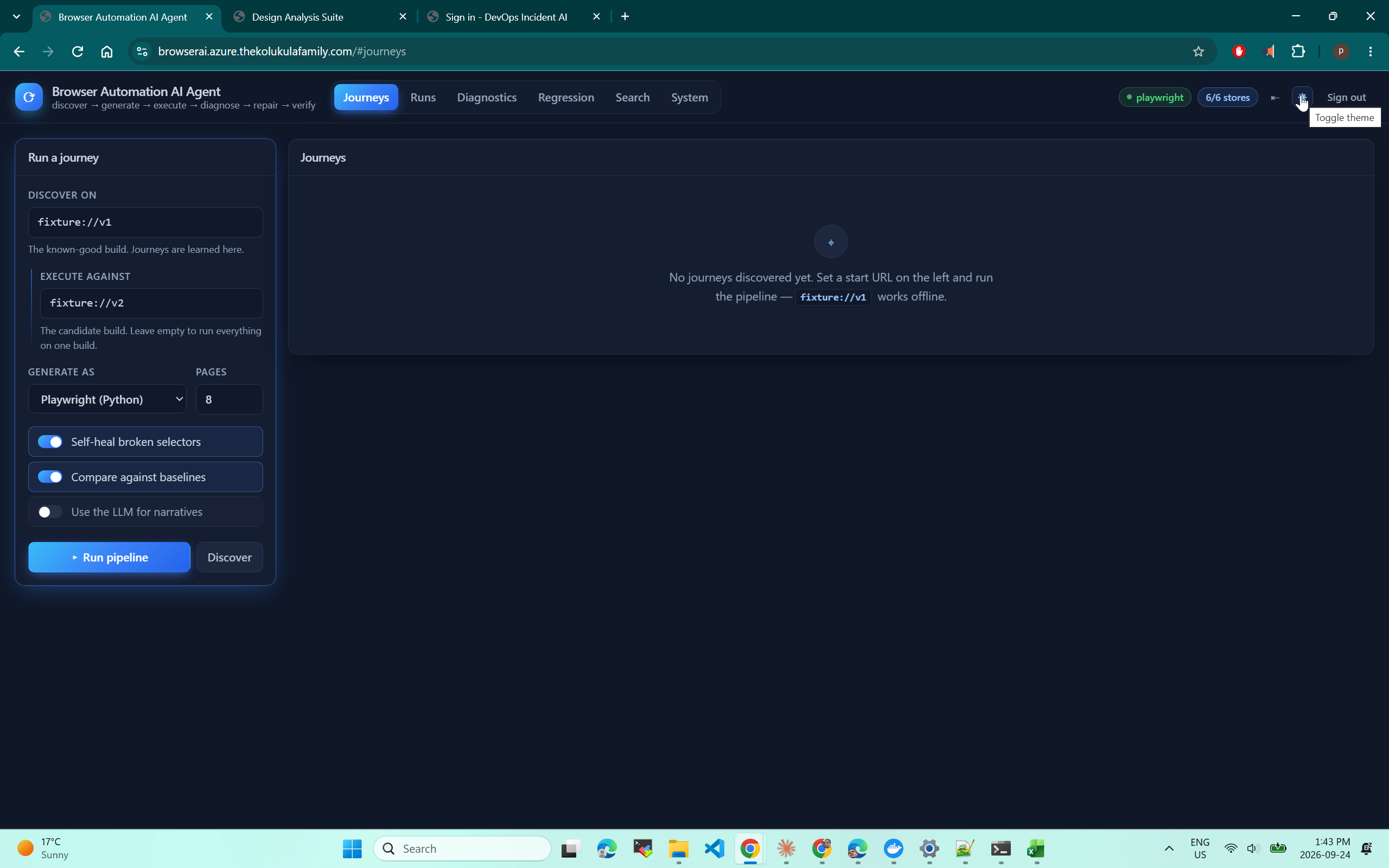
Task: Open a new browser tab
Action: pos(625,17)
